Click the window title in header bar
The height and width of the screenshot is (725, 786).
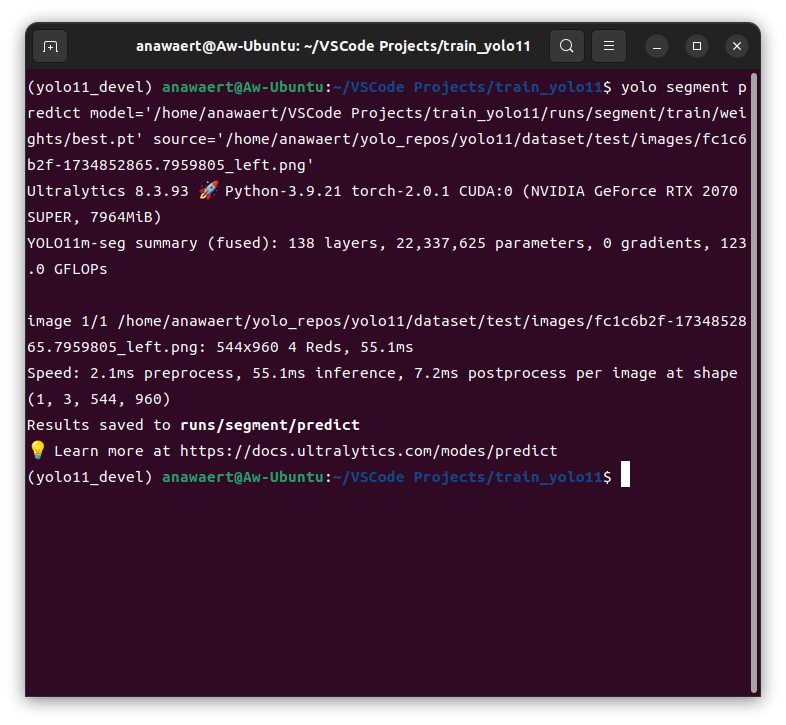pyautogui.click(x=333, y=46)
